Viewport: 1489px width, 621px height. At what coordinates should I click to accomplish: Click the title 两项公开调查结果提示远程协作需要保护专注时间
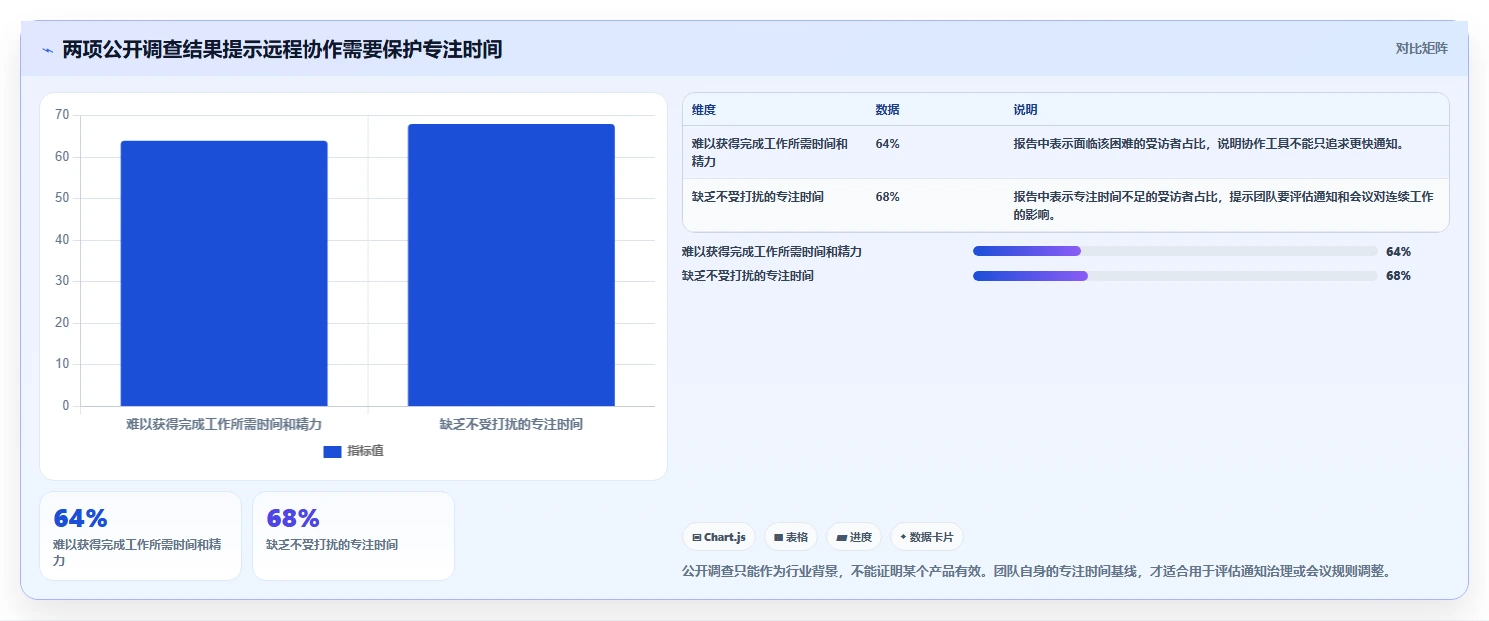point(282,49)
